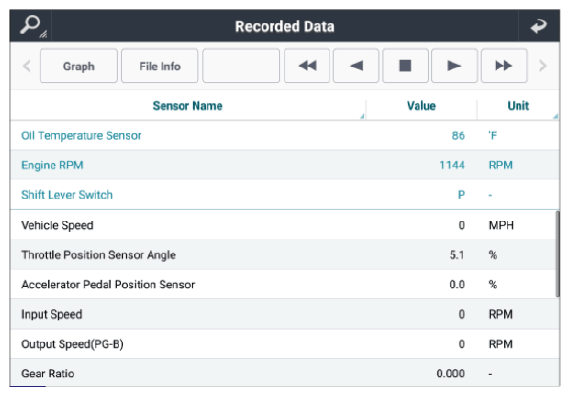Click the 86 oil temperature value

tap(458, 136)
